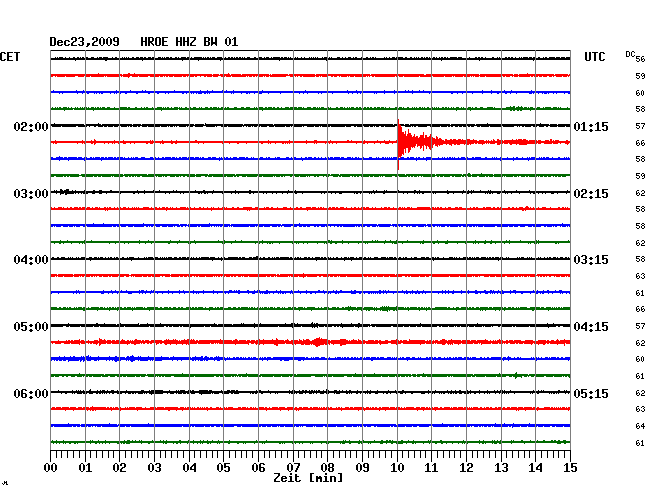Click the Zeit [min] axis title
The height and width of the screenshot is (494, 650).
(308, 478)
